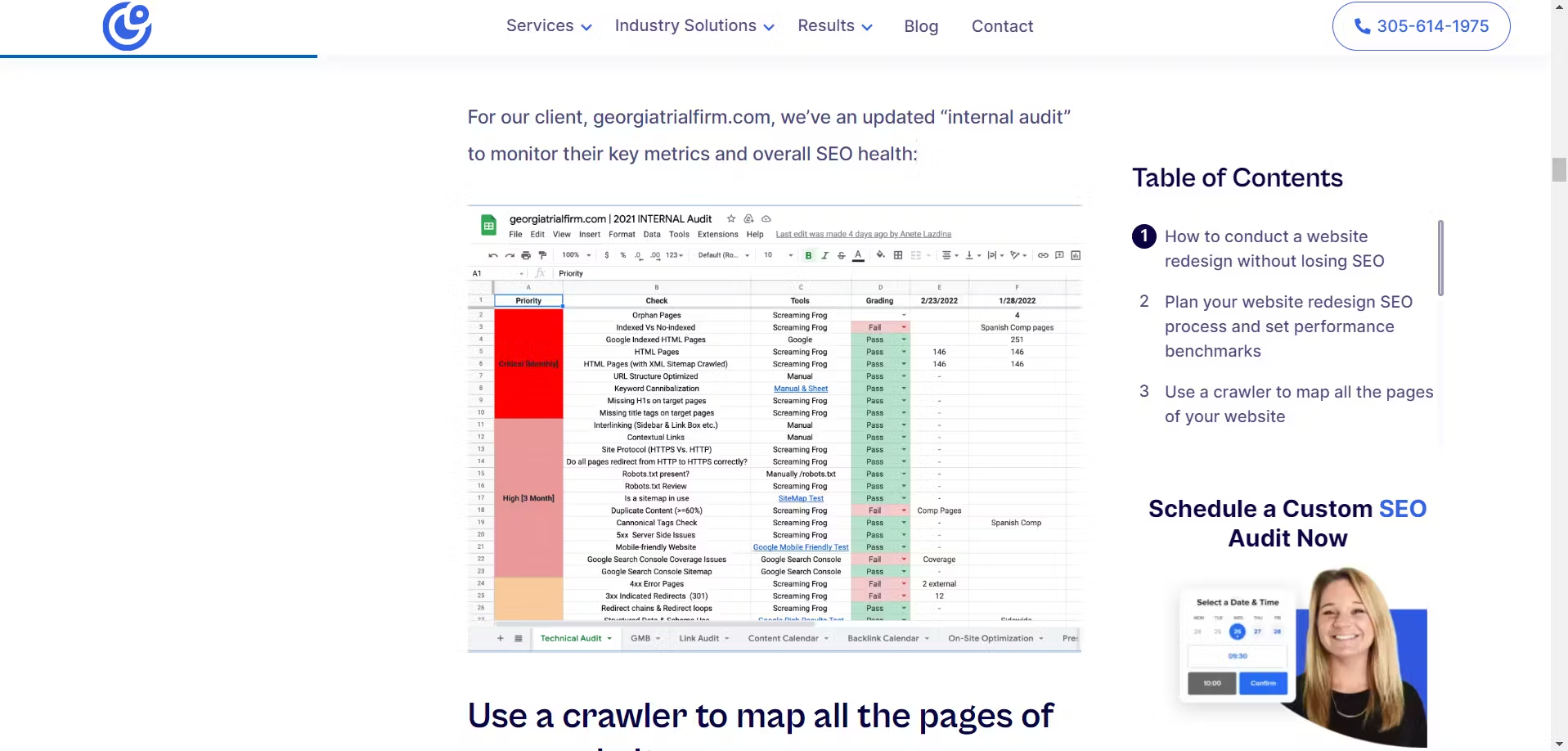Open the 'Google Mobile Friendly Test' link
Screen dimensions: 1568x751
(801, 547)
